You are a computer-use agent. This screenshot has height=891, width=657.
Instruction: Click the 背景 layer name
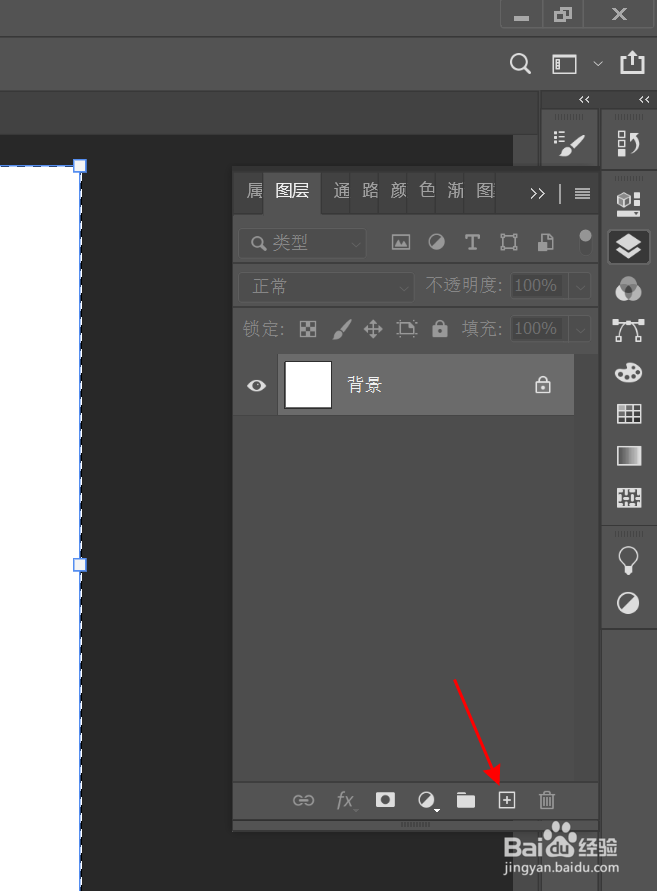[364, 385]
